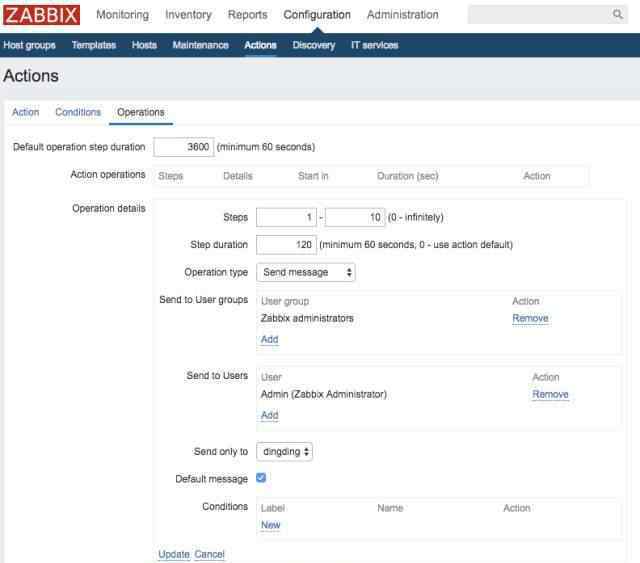Screen dimensions: 640x563
Task: Click the Duration (sec) column header
Action: click(x=407, y=176)
